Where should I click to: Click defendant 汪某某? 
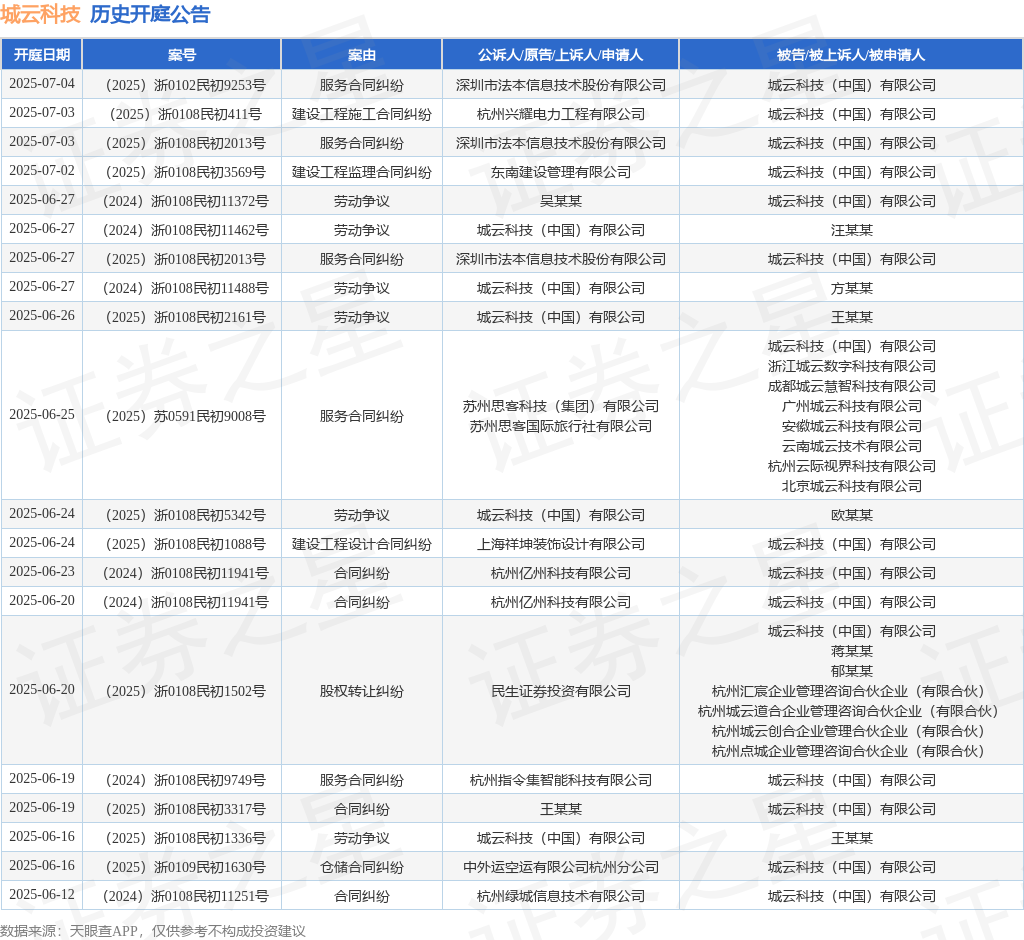point(852,231)
